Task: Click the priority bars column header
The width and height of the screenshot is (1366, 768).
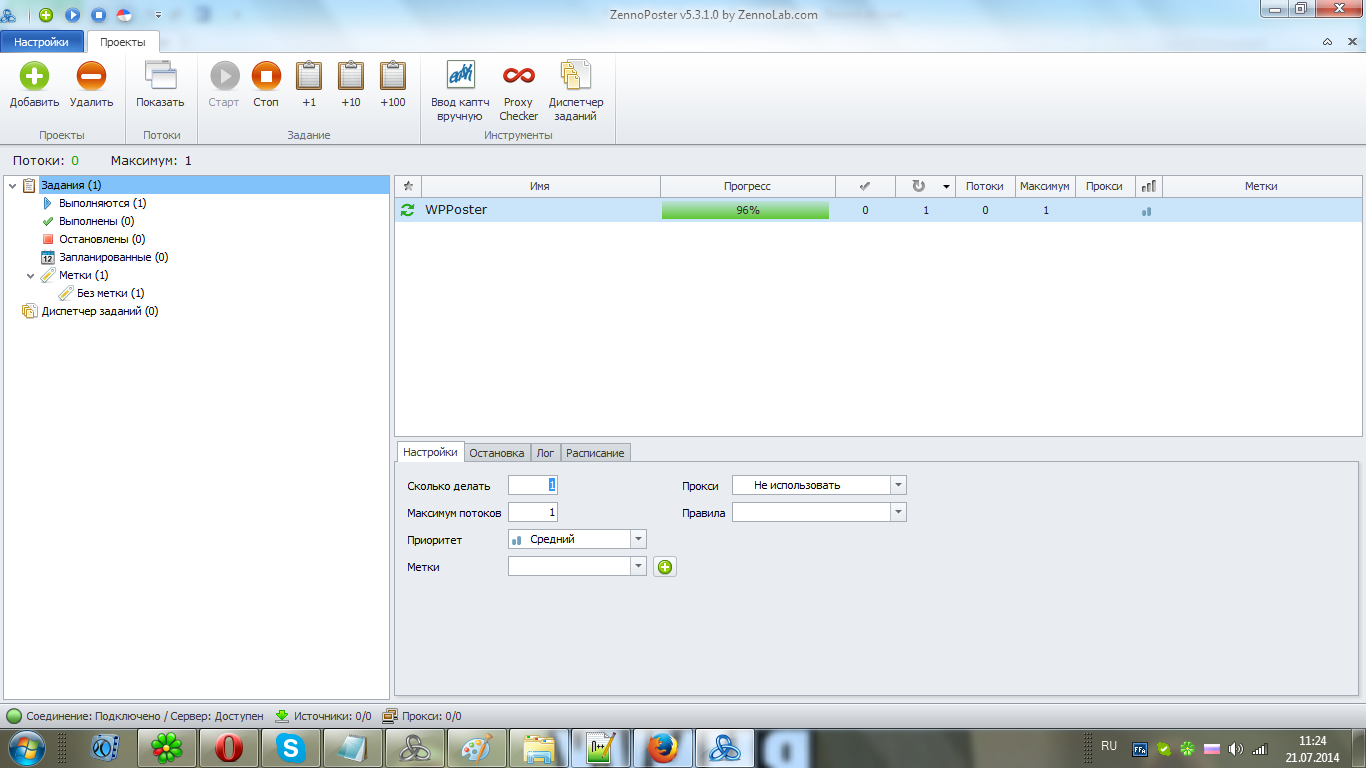Action: point(1148,186)
